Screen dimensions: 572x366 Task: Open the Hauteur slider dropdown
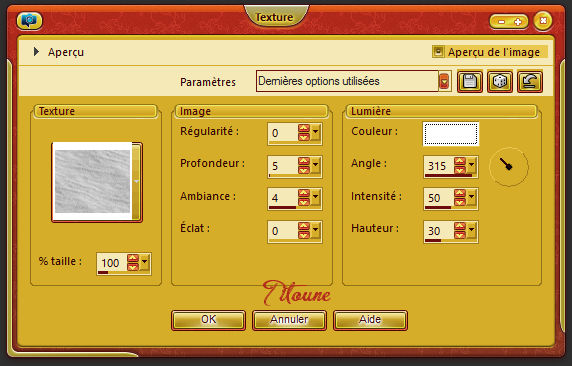[472, 230]
